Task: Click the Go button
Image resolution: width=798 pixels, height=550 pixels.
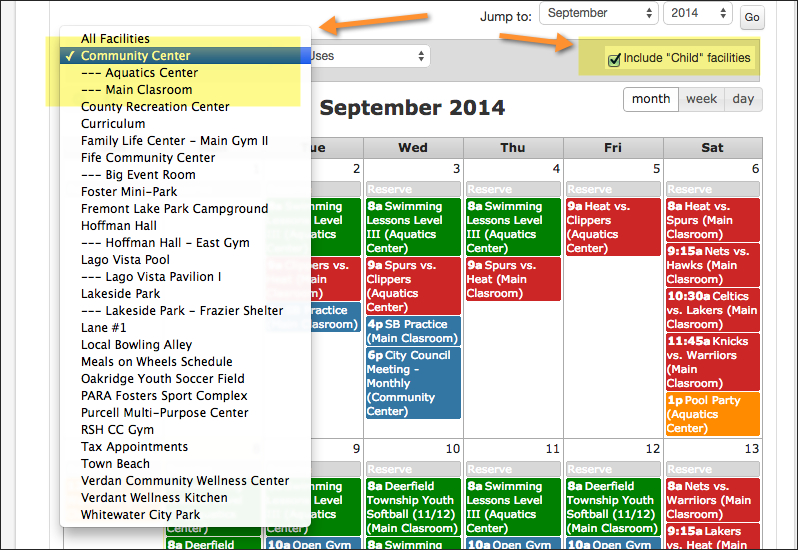Action: point(752,17)
